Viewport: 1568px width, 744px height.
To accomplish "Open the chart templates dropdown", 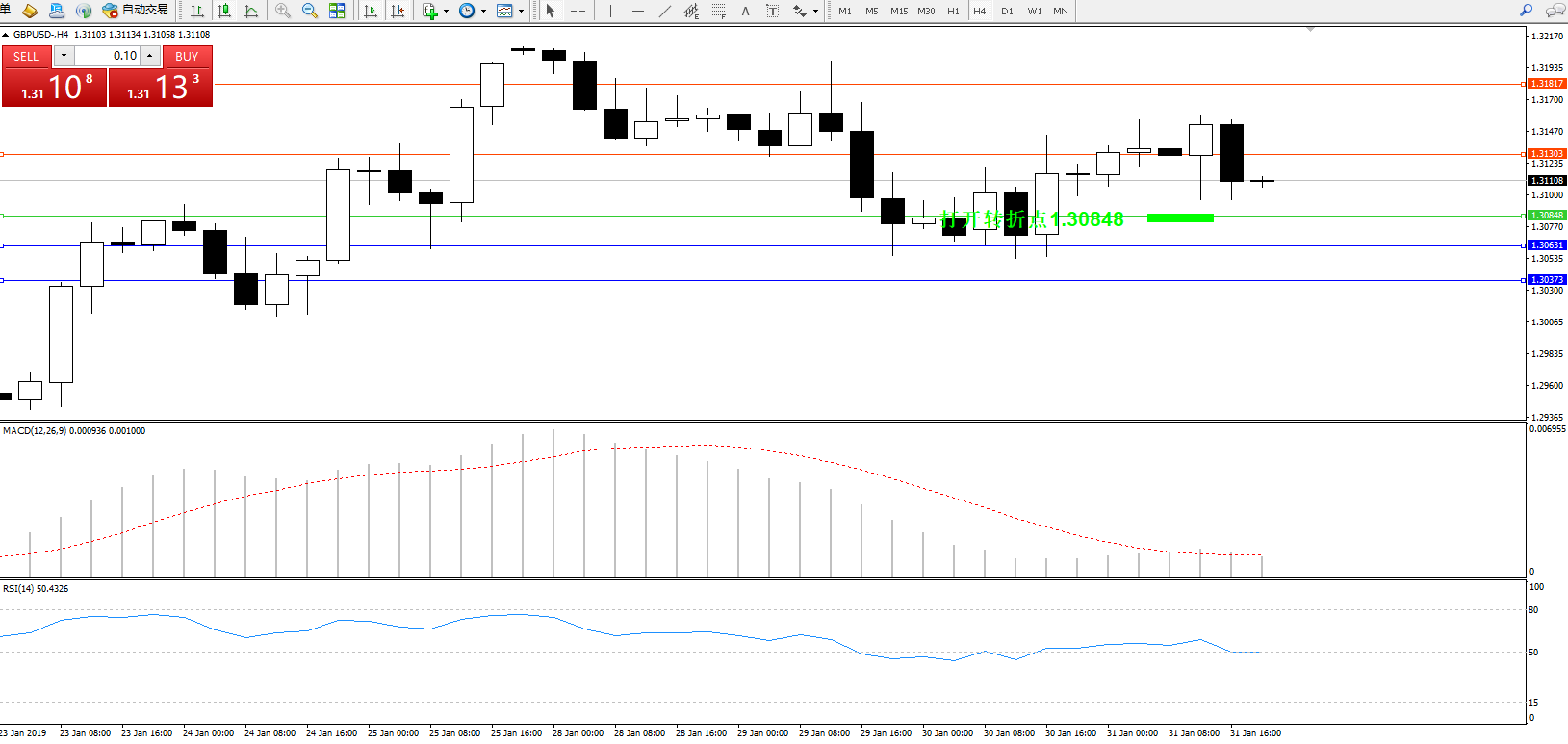I will coord(521,12).
